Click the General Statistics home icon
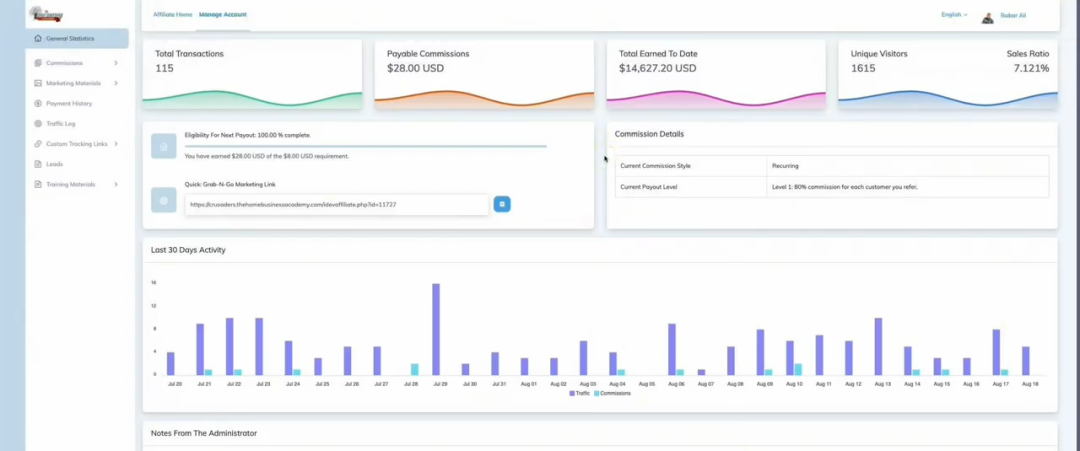Screen dimensions: 1080x451 (x=38, y=39)
